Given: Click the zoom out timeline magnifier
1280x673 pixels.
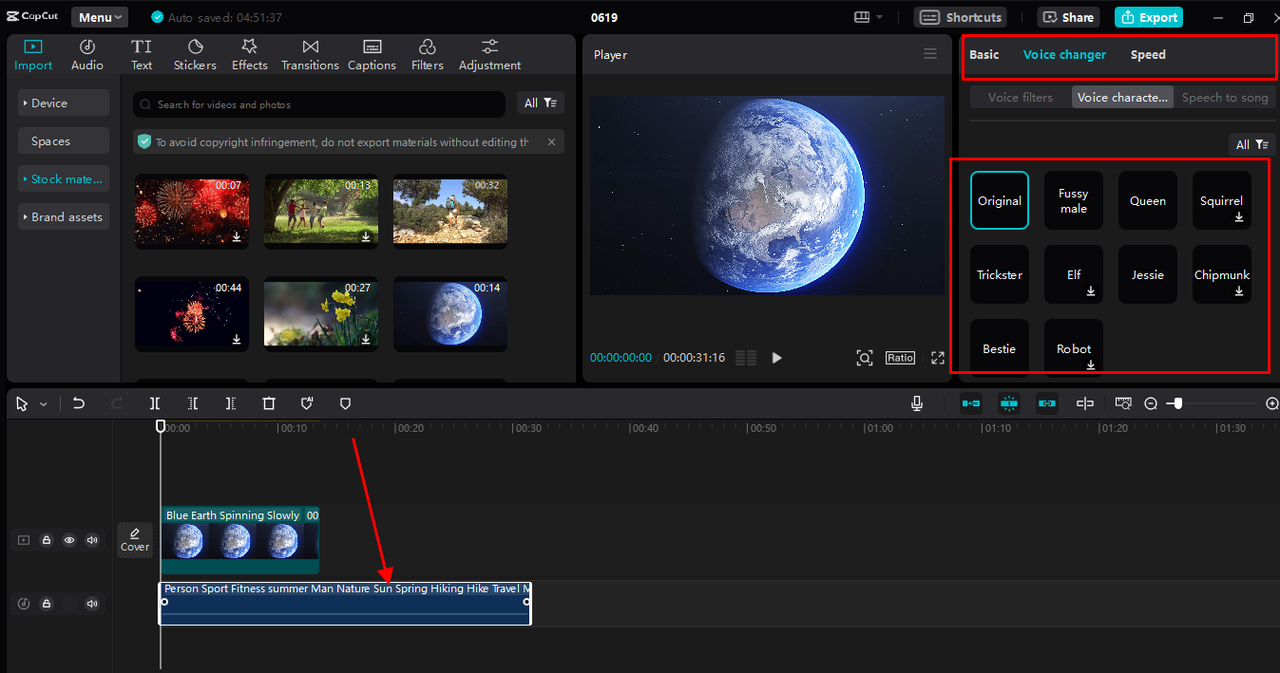Looking at the screenshot, I should point(1151,403).
